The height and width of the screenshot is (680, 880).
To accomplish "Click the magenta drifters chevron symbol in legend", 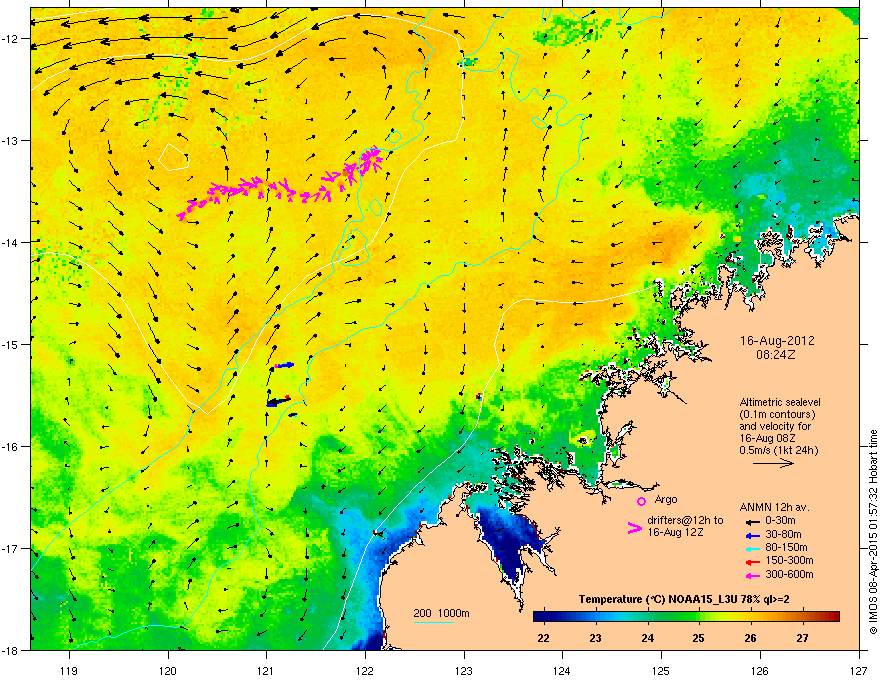I will (635, 528).
